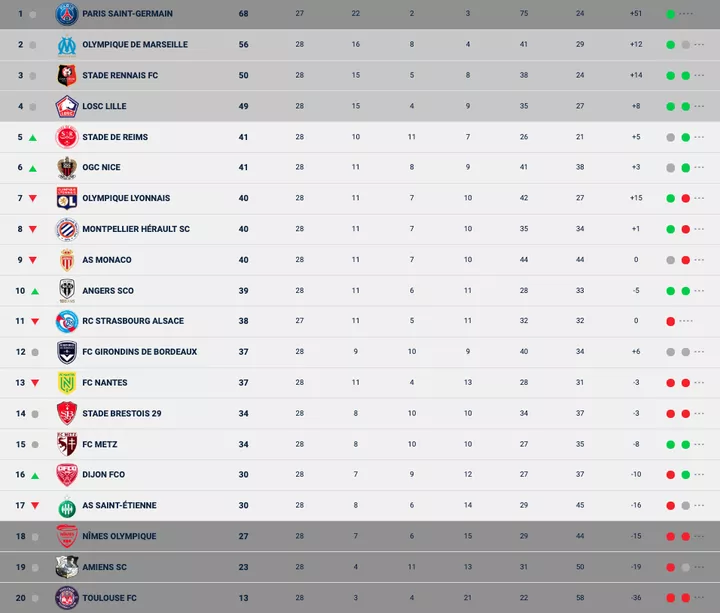The width and height of the screenshot is (720, 613).
Task: Open the Stade de Reims team page
Action: coord(115,137)
